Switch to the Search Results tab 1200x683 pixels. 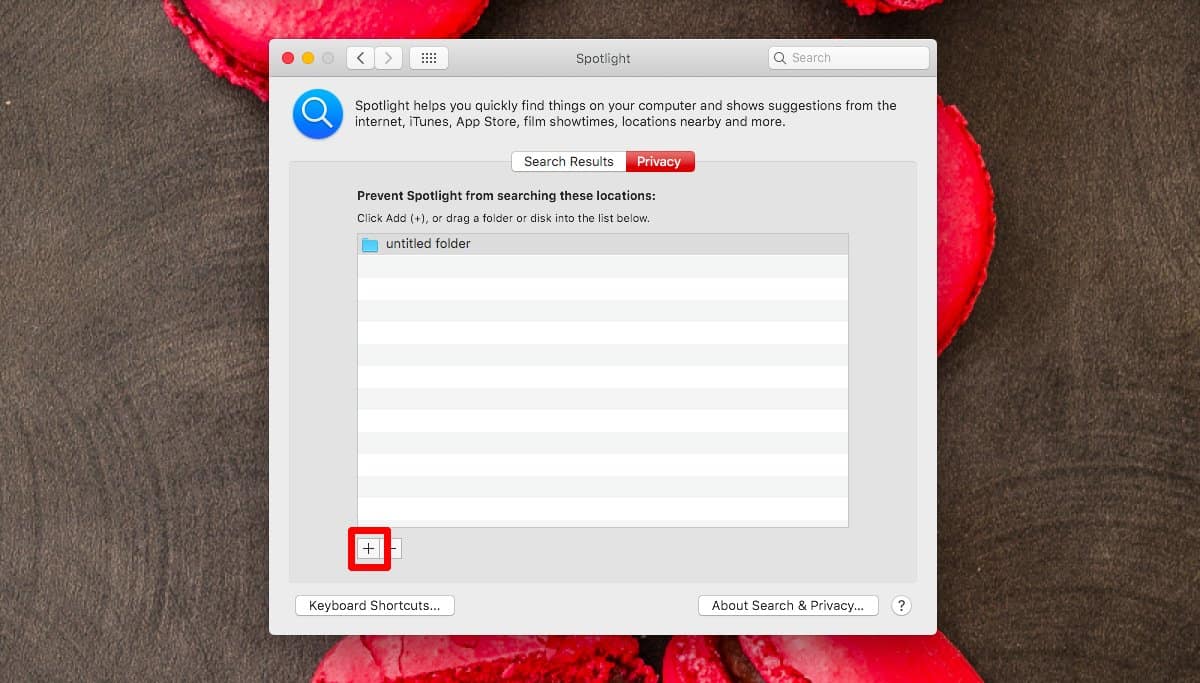pos(567,161)
